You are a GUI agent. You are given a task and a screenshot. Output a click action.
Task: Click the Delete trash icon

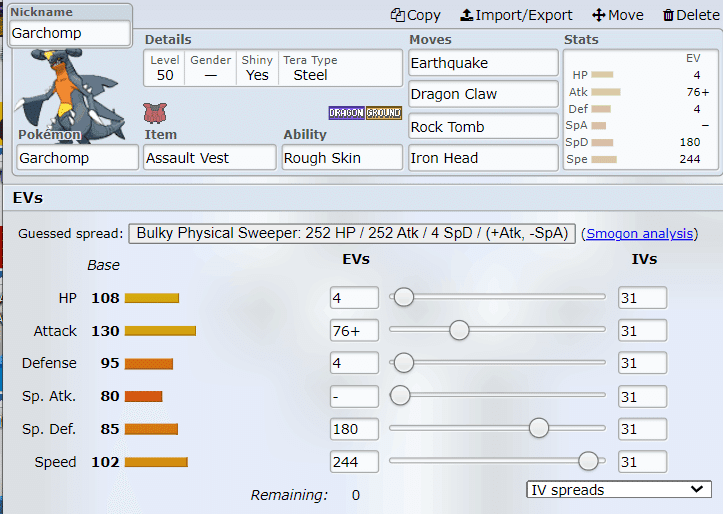tap(668, 15)
